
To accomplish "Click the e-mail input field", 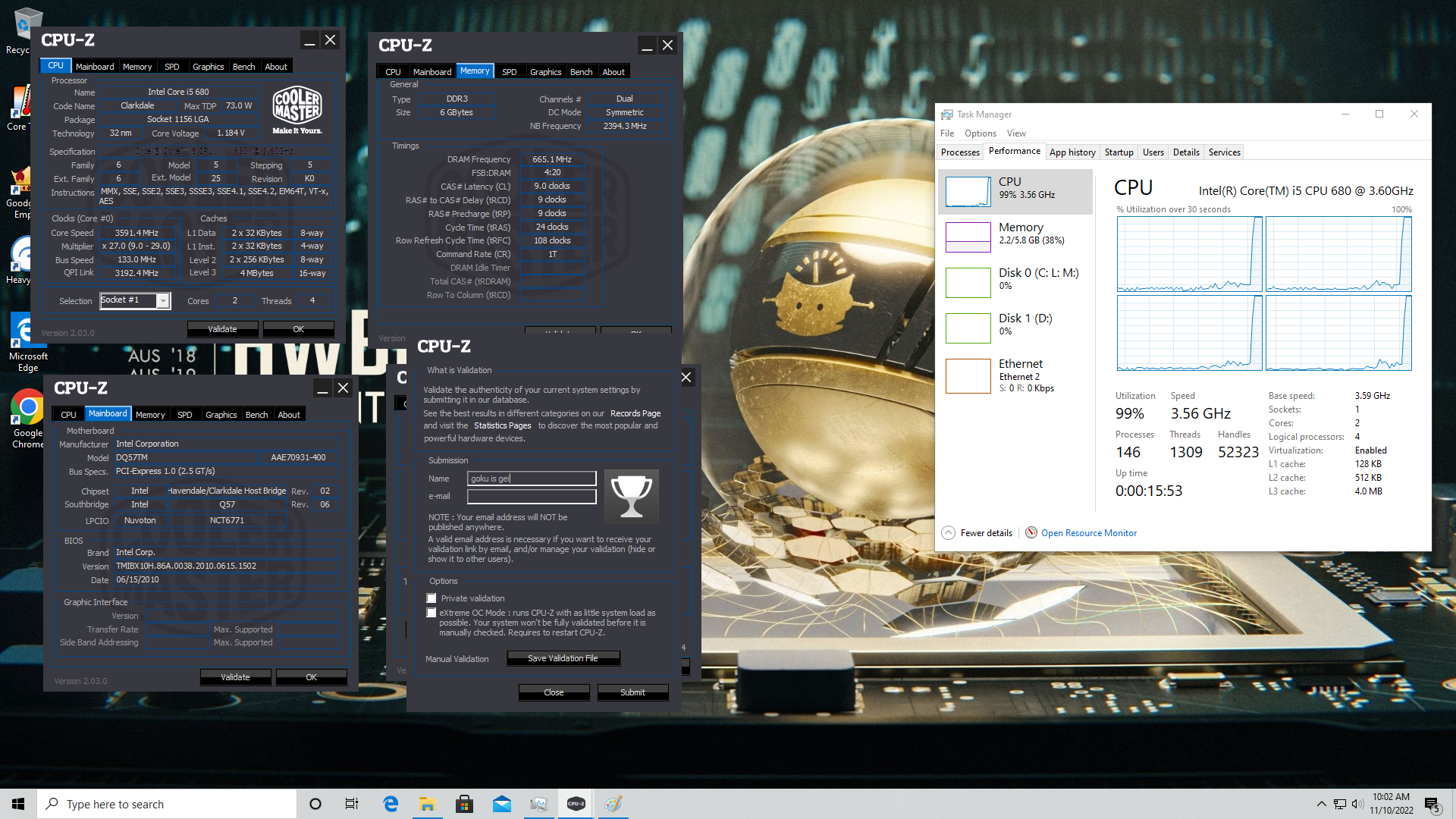I will [x=532, y=496].
